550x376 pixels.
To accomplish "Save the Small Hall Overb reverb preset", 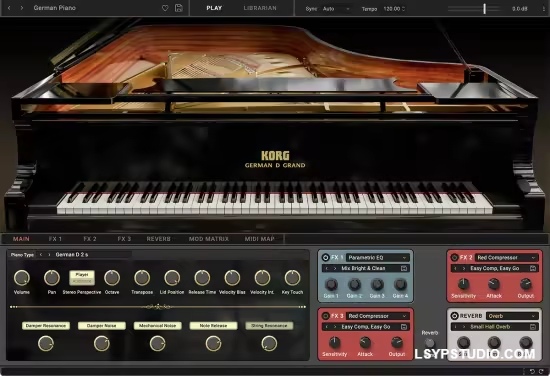I will 533,327.
